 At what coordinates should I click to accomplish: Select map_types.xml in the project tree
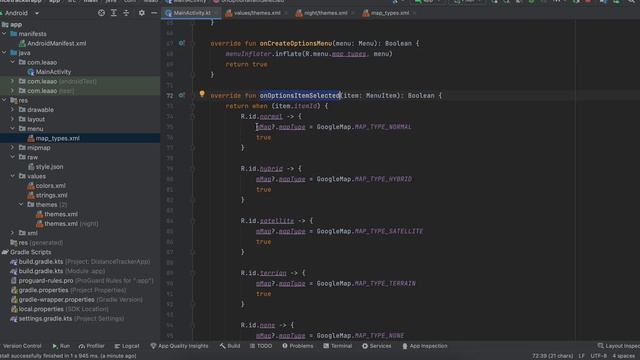(x=58, y=138)
